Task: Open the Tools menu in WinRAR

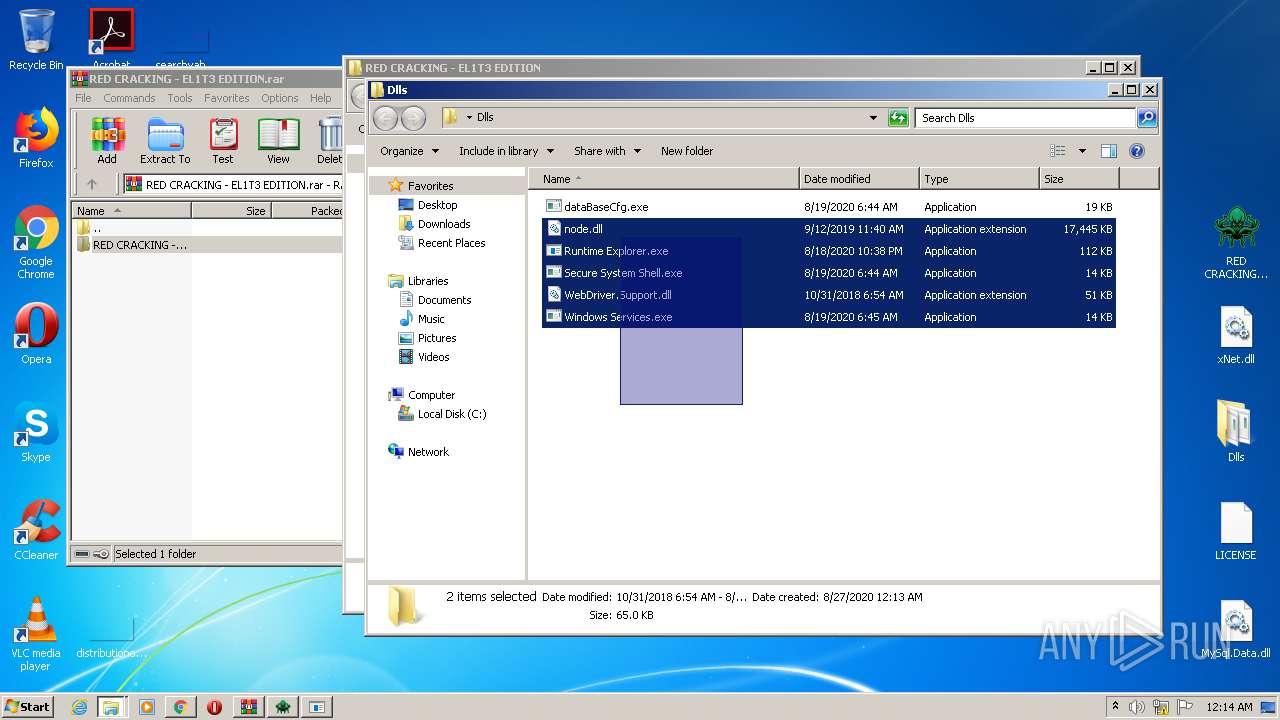Action: pos(180,98)
